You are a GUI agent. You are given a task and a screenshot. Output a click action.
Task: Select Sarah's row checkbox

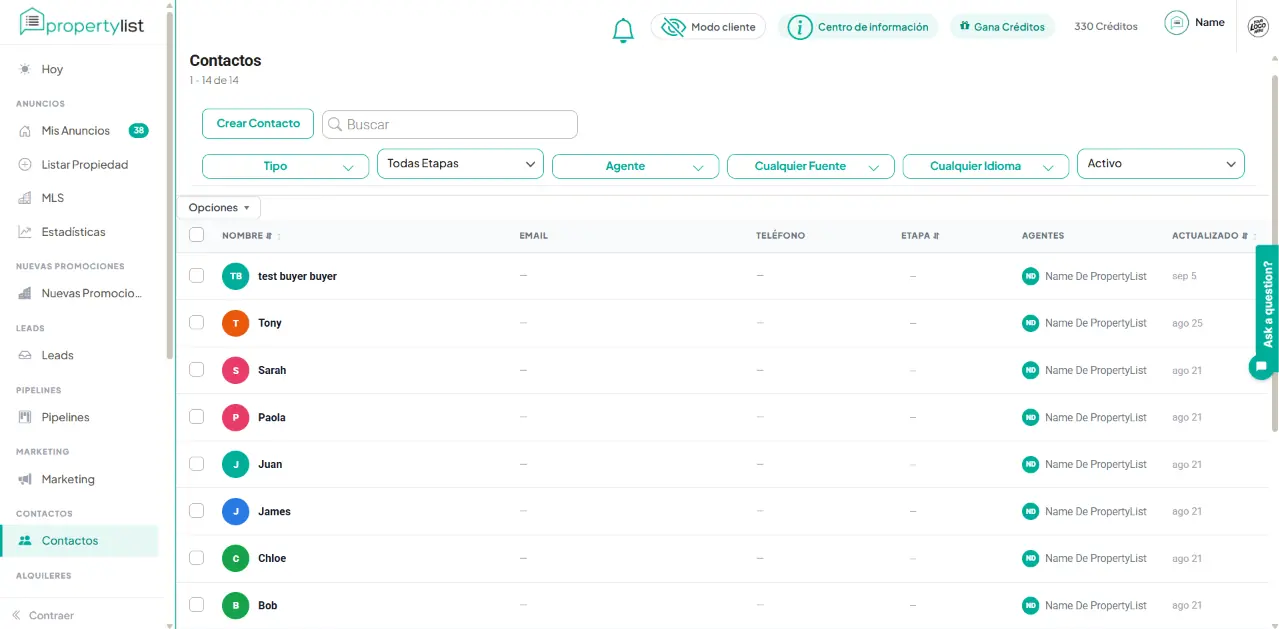(x=197, y=370)
